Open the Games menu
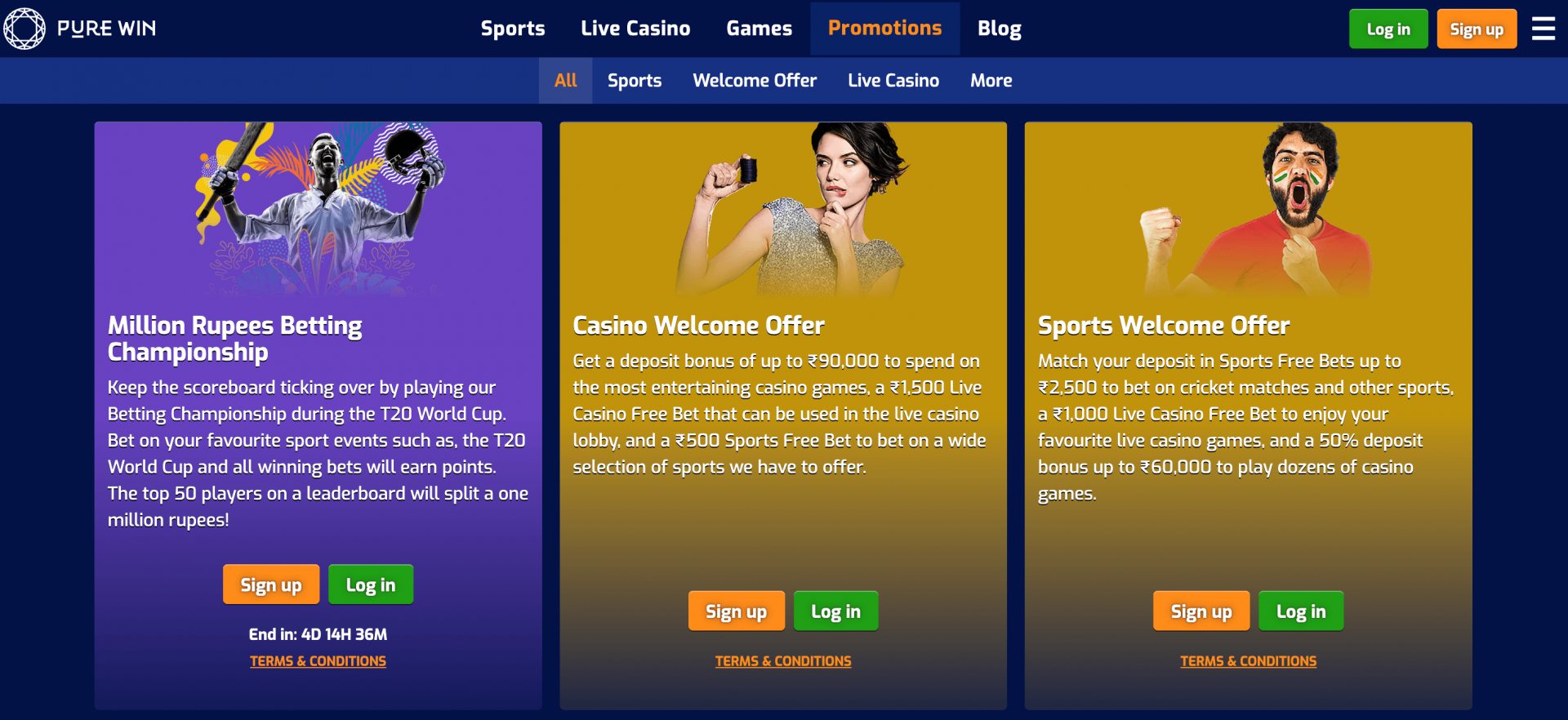 (759, 29)
